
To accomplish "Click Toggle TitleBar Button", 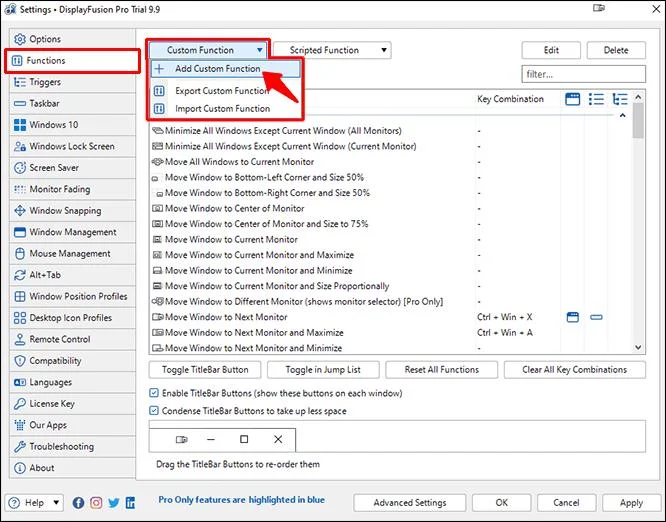I will (205, 370).
